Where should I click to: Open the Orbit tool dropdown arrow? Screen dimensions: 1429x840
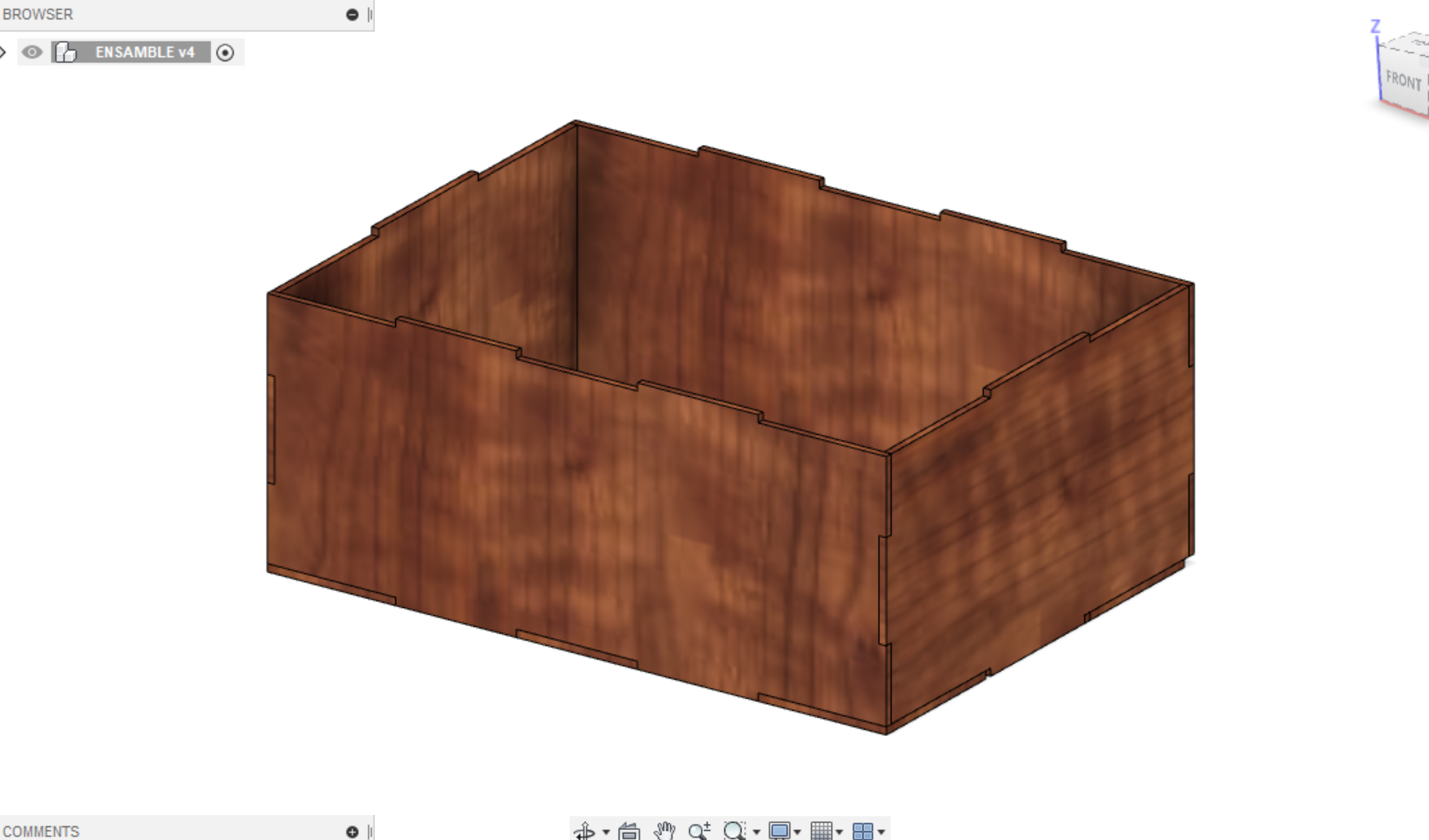[606, 832]
